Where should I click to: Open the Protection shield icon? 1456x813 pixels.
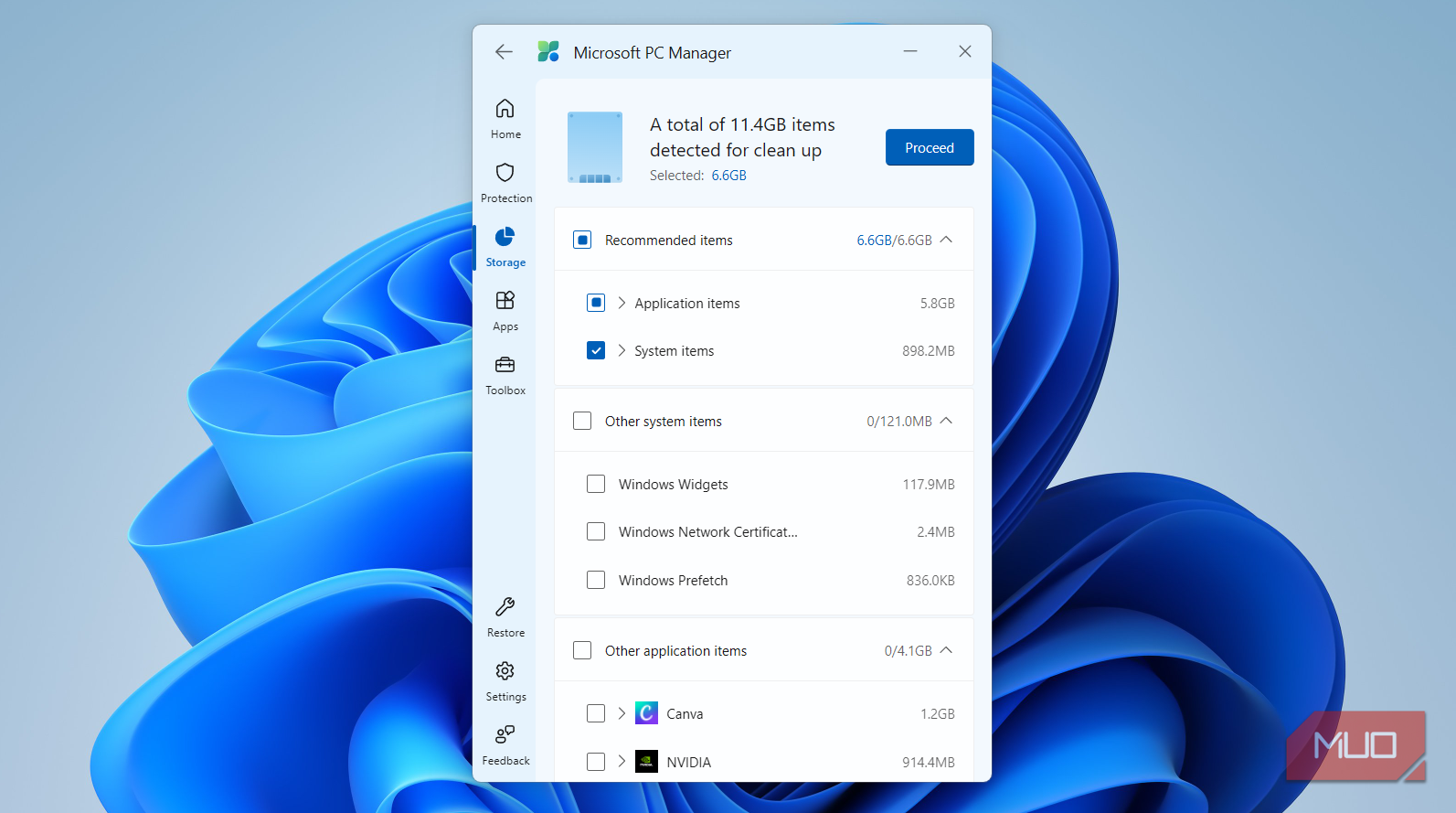point(505,173)
